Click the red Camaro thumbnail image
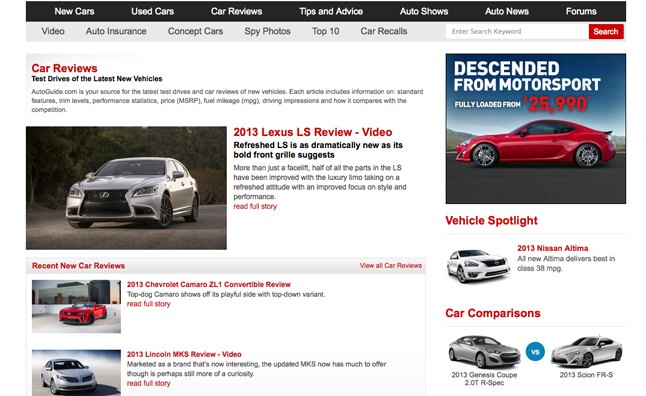The height and width of the screenshot is (396, 646). coord(76,307)
